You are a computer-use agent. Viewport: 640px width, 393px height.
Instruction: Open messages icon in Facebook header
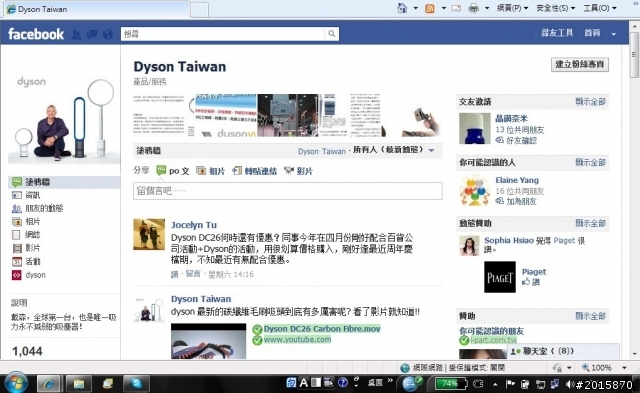click(x=92, y=34)
